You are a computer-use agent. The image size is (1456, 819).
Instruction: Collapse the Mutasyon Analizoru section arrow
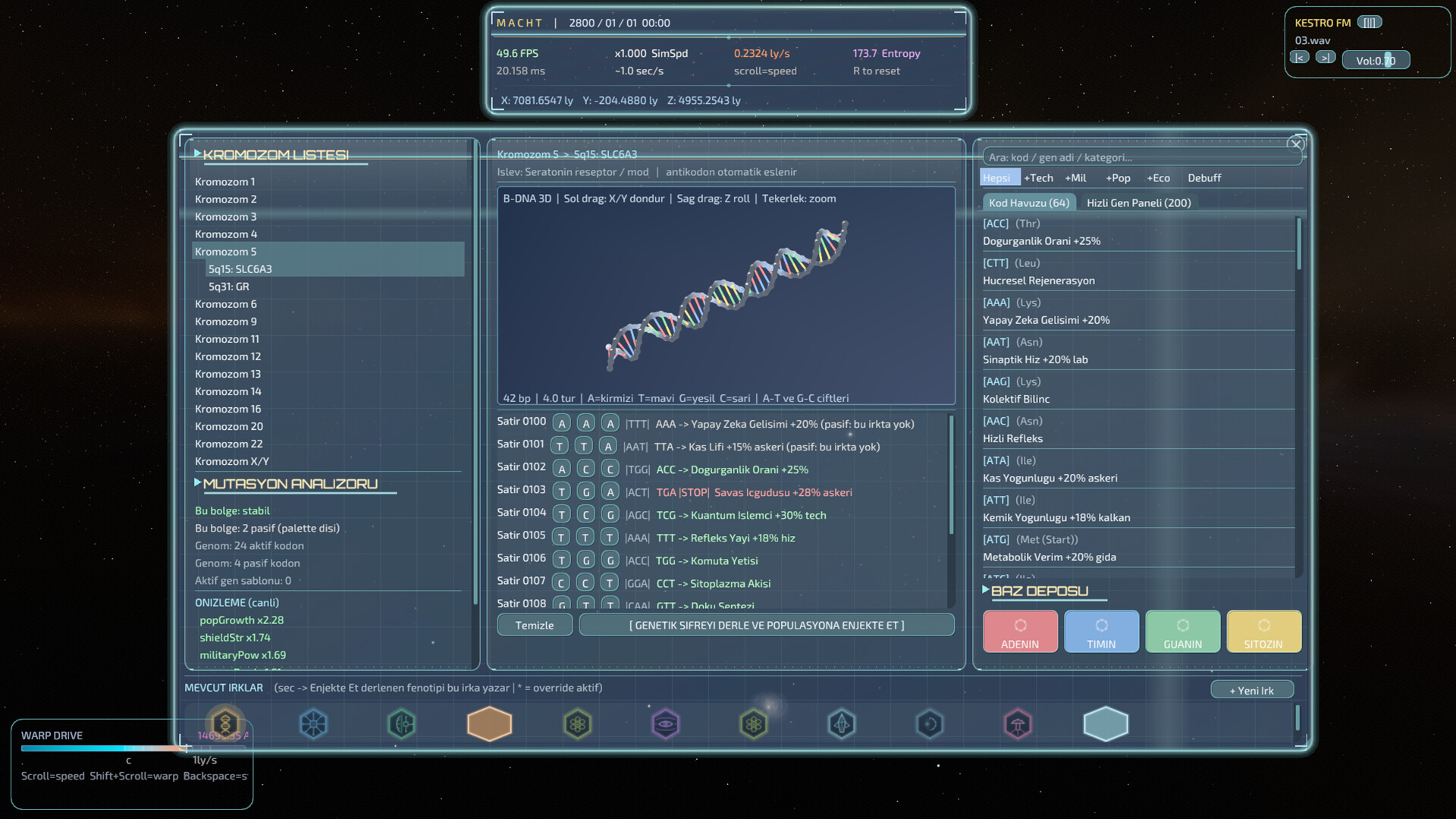coord(198,482)
